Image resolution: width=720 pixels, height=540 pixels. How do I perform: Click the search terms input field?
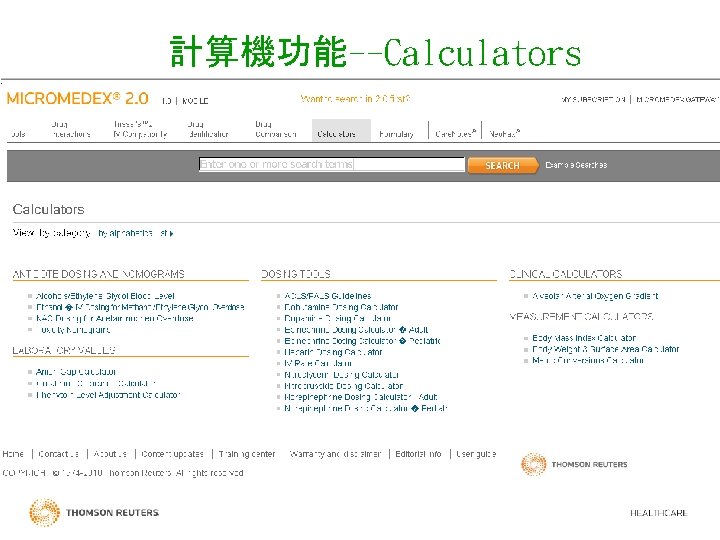tap(332, 164)
